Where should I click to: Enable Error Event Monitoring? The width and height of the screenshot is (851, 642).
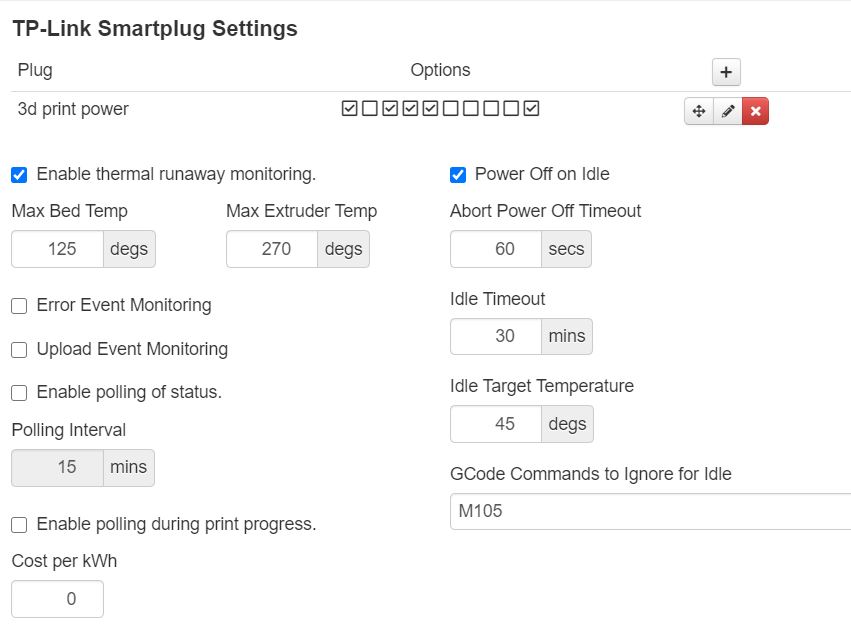click(17, 306)
